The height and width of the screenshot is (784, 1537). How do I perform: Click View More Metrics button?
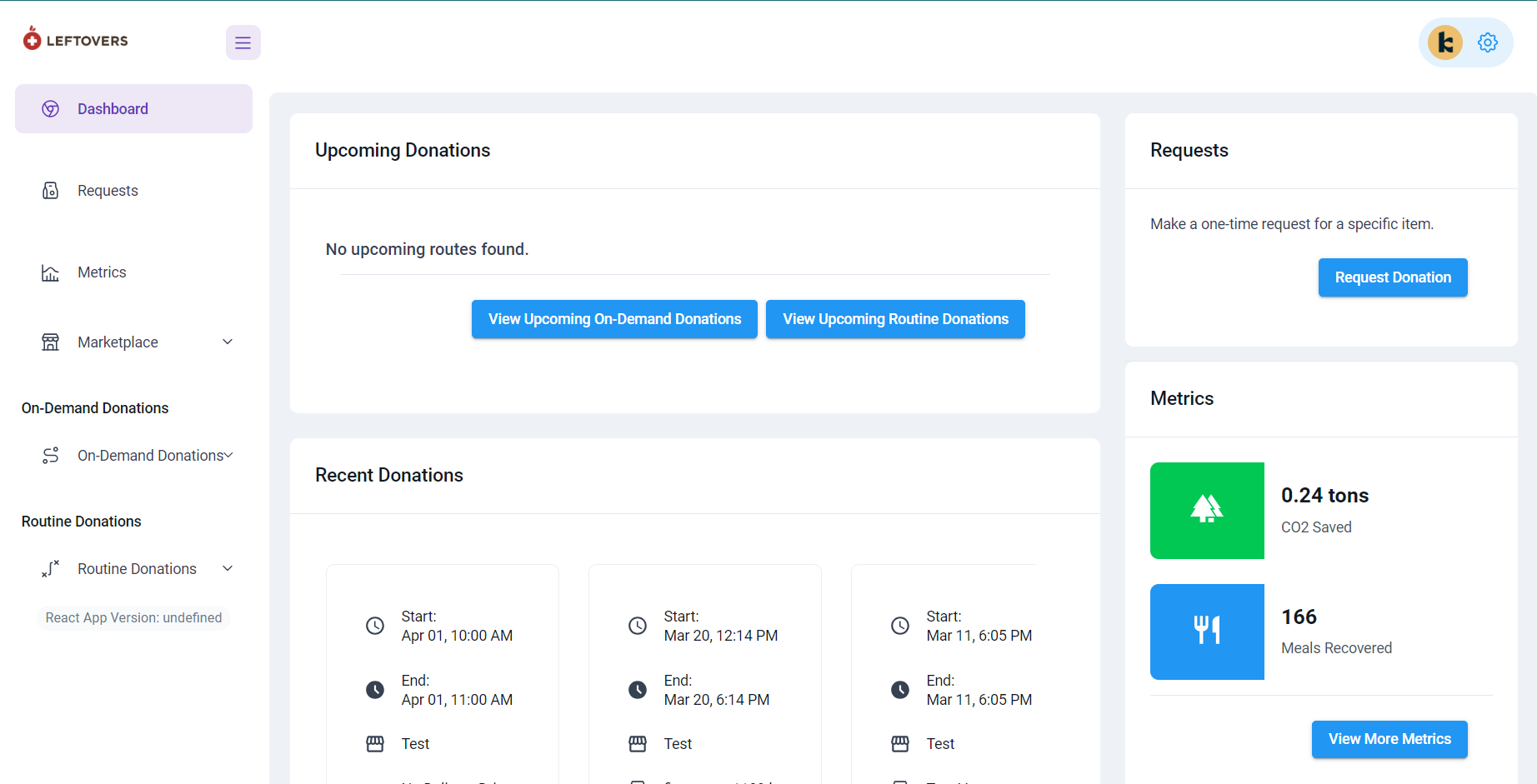1389,739
